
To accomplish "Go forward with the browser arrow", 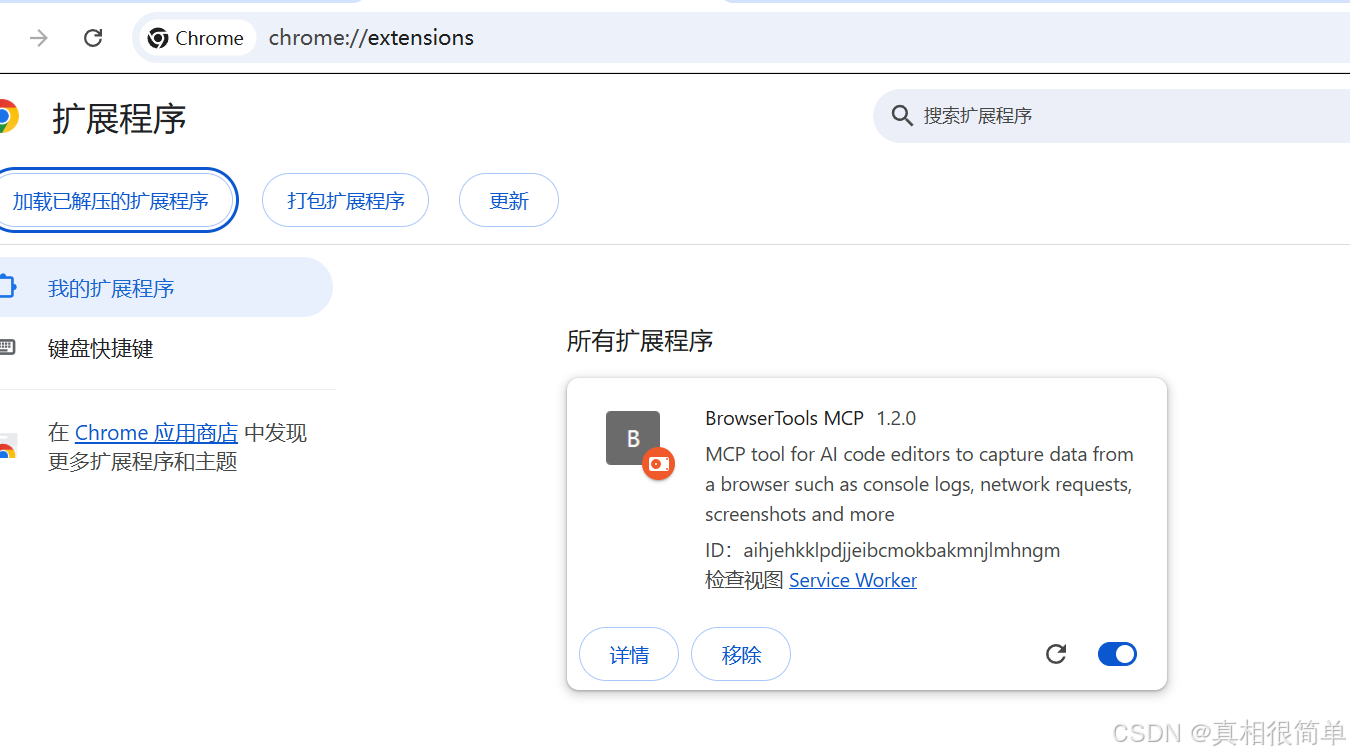I will pos(39,38).
